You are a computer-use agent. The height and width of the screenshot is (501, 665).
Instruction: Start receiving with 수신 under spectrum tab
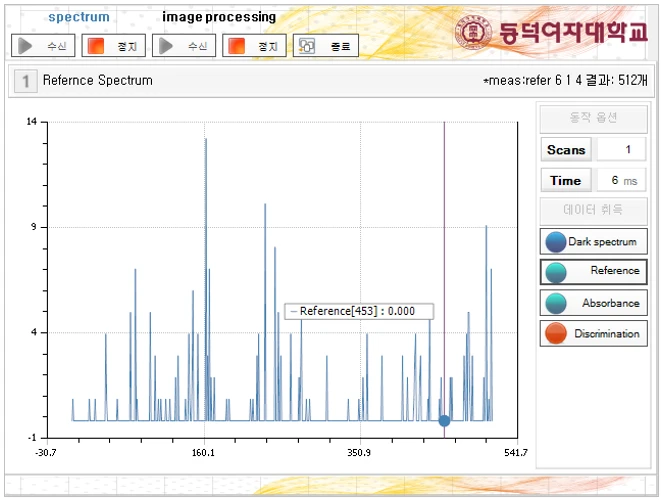[x=43, y=45]
